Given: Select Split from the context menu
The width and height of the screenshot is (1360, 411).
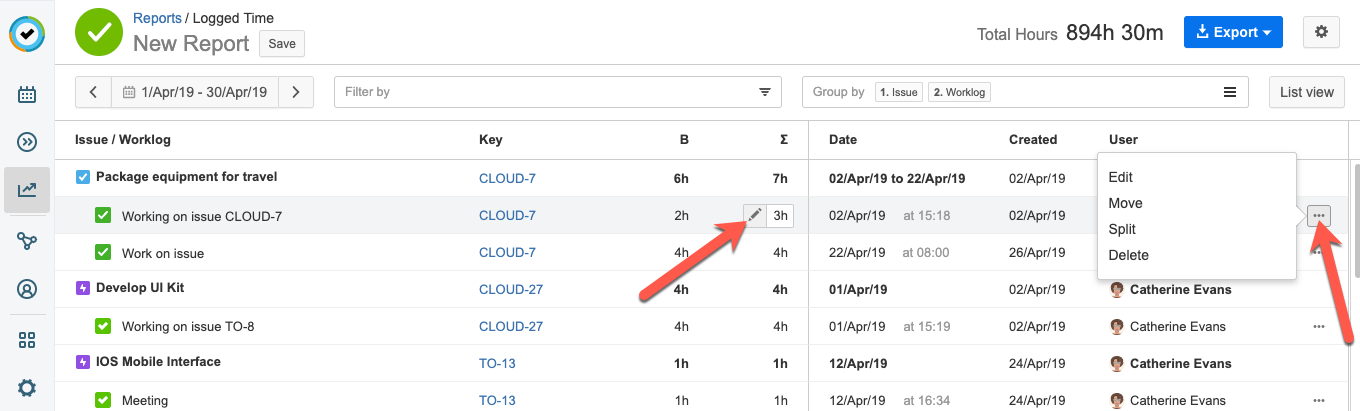Looking at the screenshot, I should pos(1122,229).
